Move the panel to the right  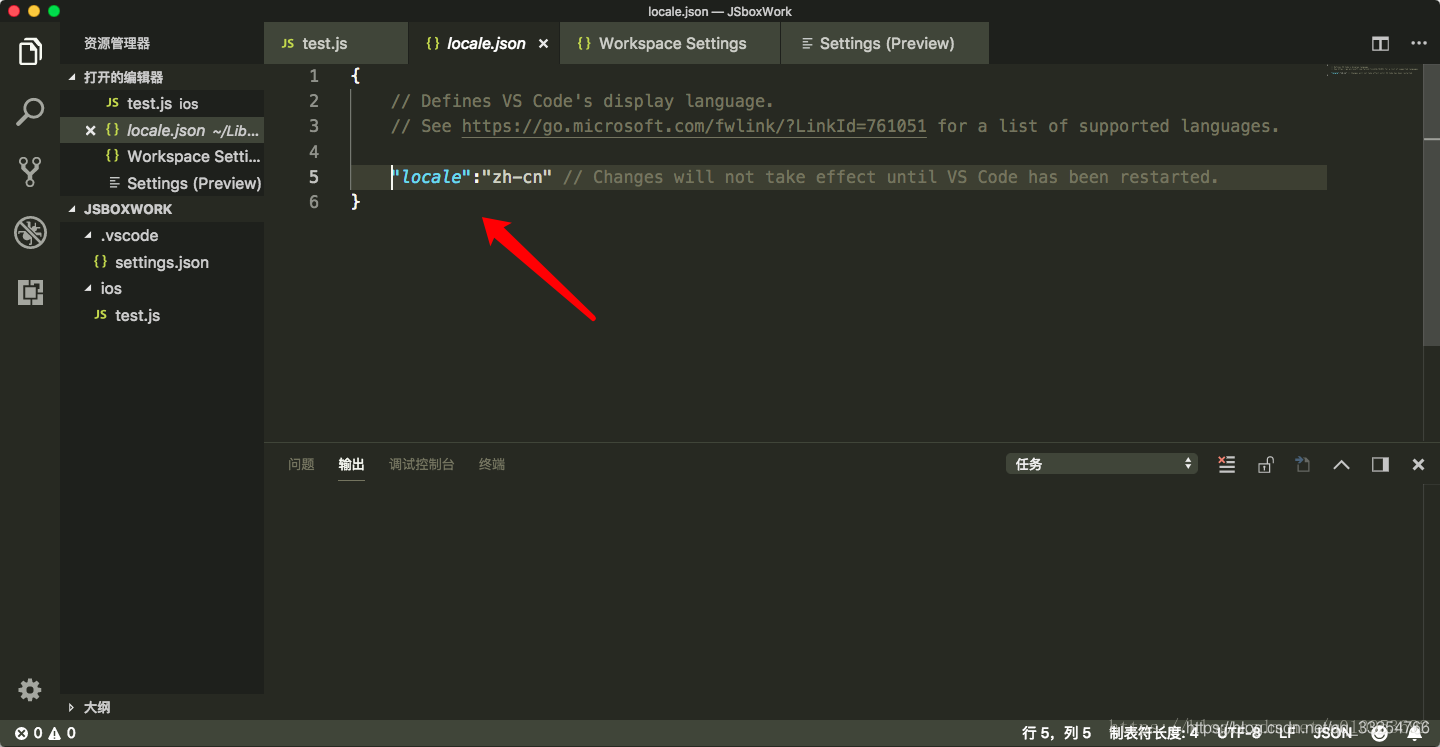(1380, 464)
